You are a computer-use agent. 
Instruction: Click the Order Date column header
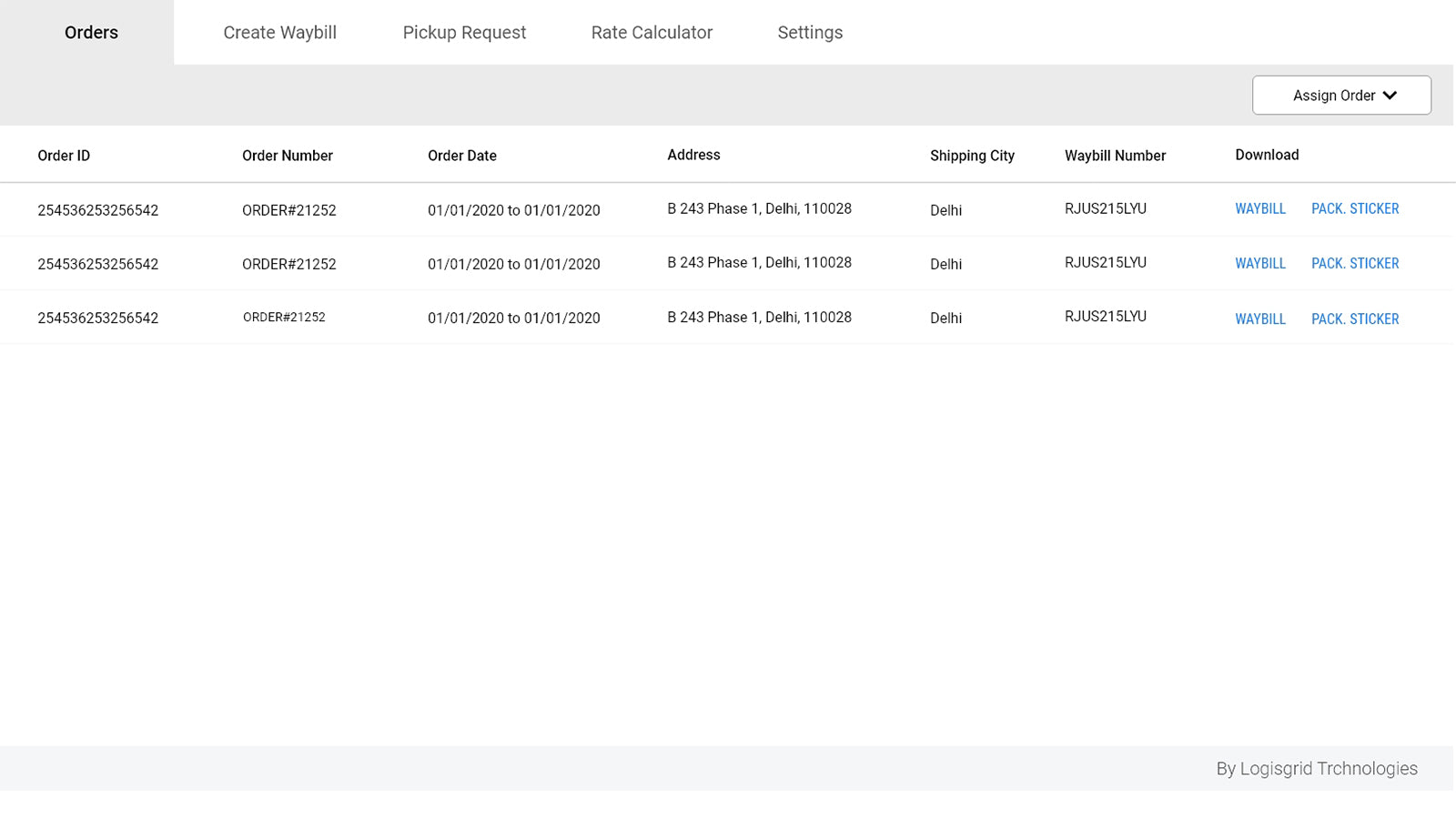pyautogui.click(x=462, y=156)
